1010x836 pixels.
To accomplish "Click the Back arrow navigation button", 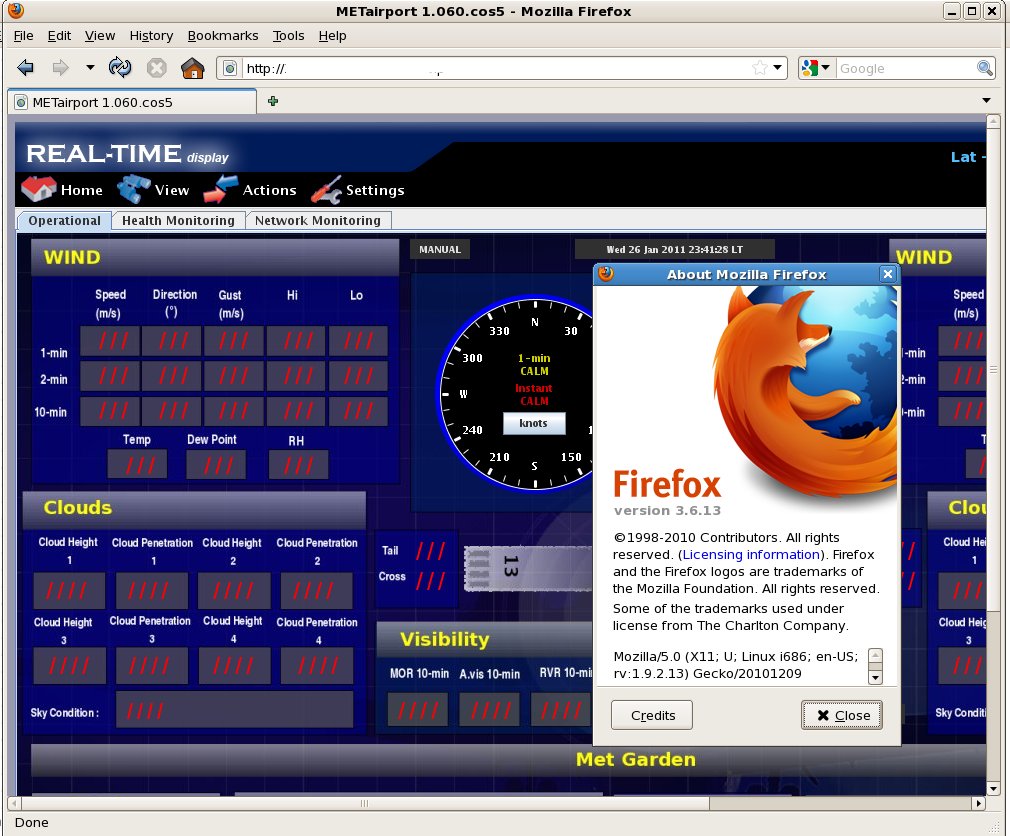I will point(26,68).
